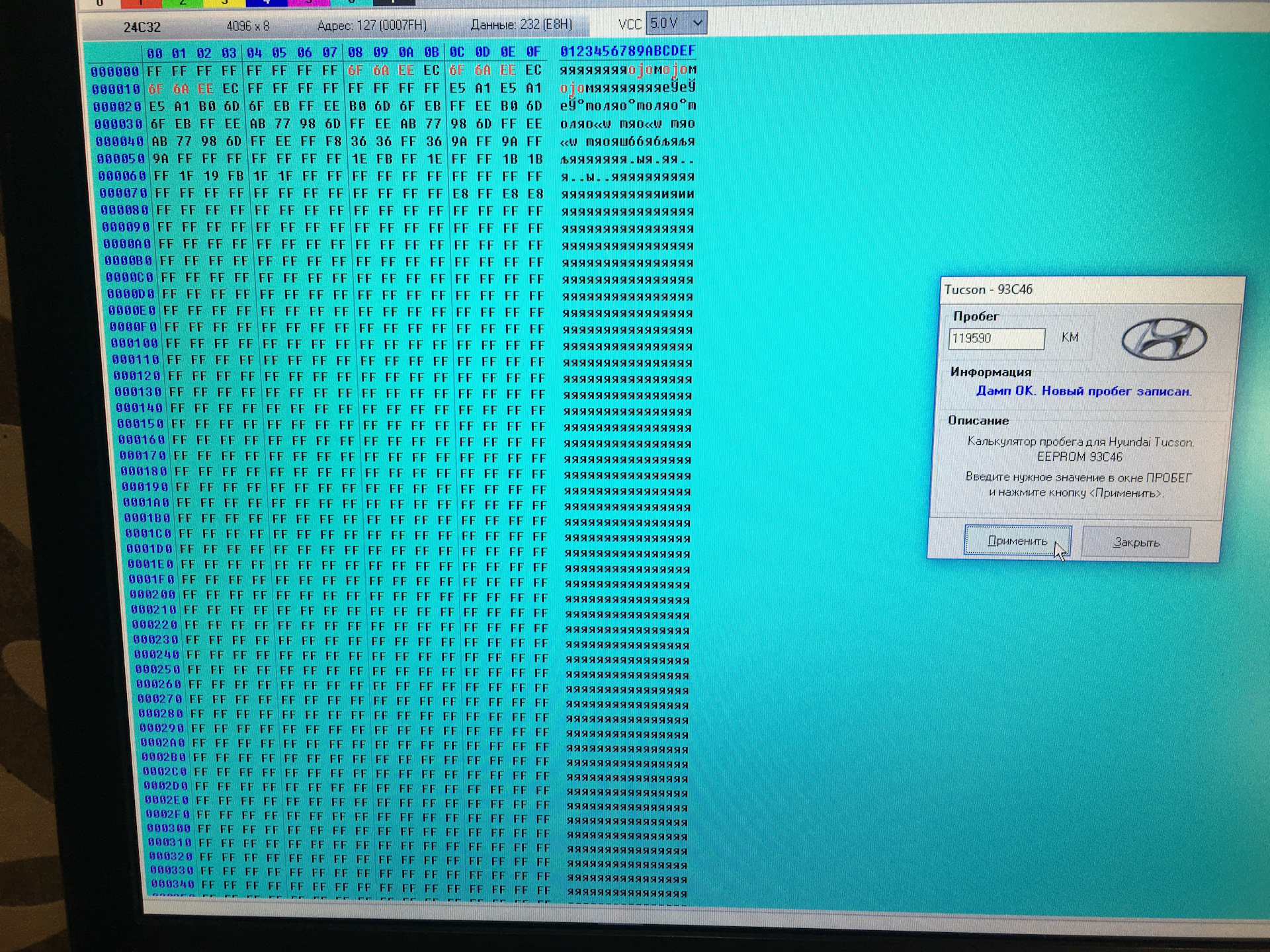Image resolution: width=1270 pixels, height=952 pixels.
Task: Click the 24C32 chip type label
Action: pyautogui.click(x=142, y=27)
